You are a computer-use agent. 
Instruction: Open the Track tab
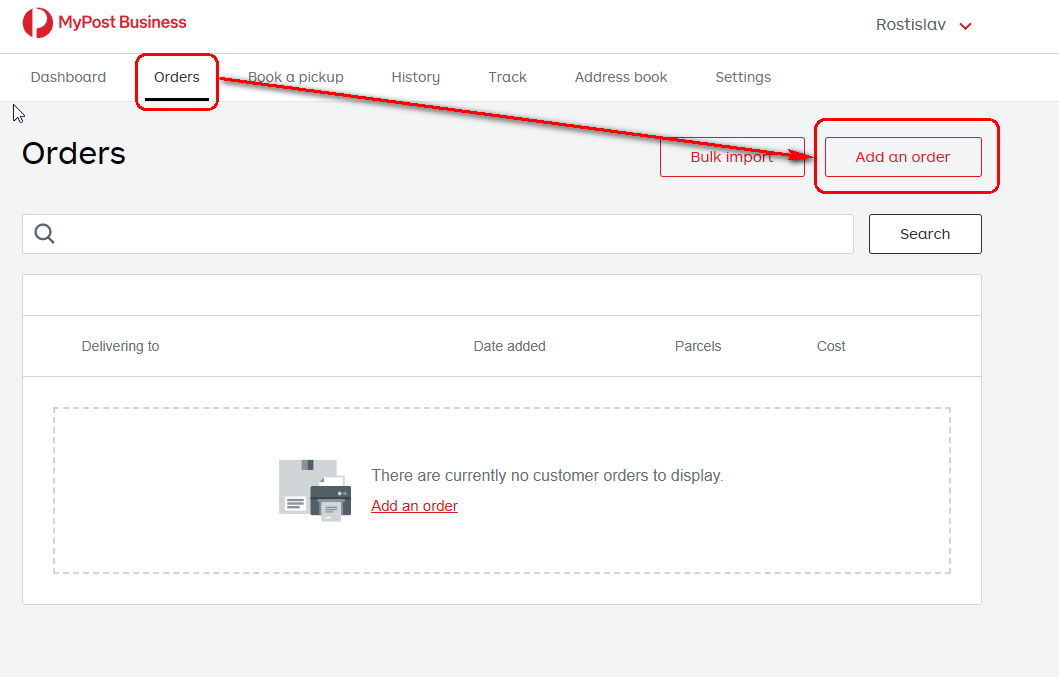click(x=507, y=77)
